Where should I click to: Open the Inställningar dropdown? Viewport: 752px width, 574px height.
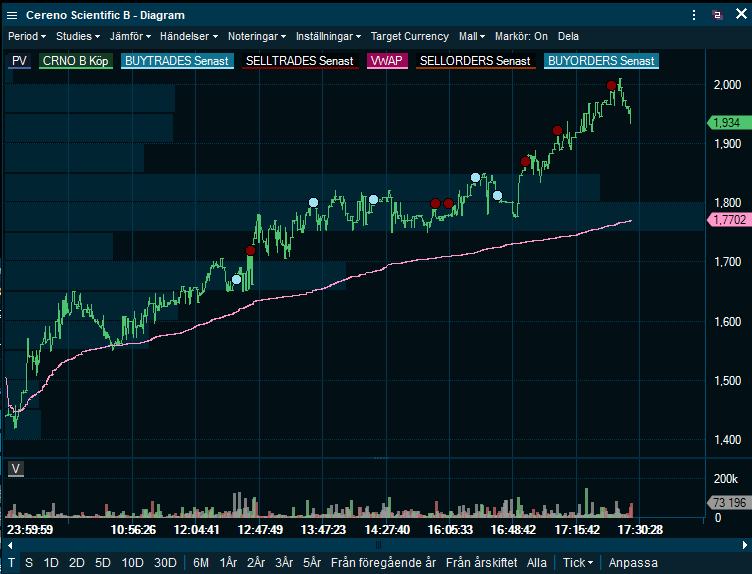[328, 36]
